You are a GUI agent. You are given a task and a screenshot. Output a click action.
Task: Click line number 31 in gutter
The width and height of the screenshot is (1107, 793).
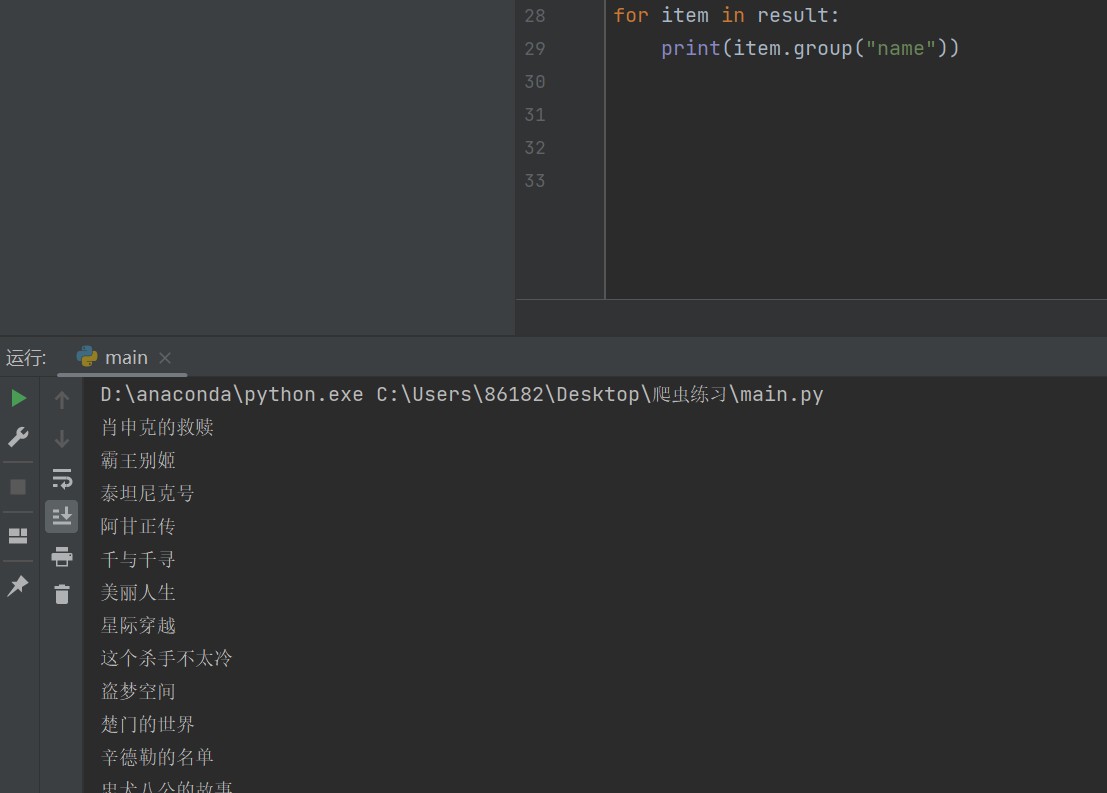click(x=535, y=114)
